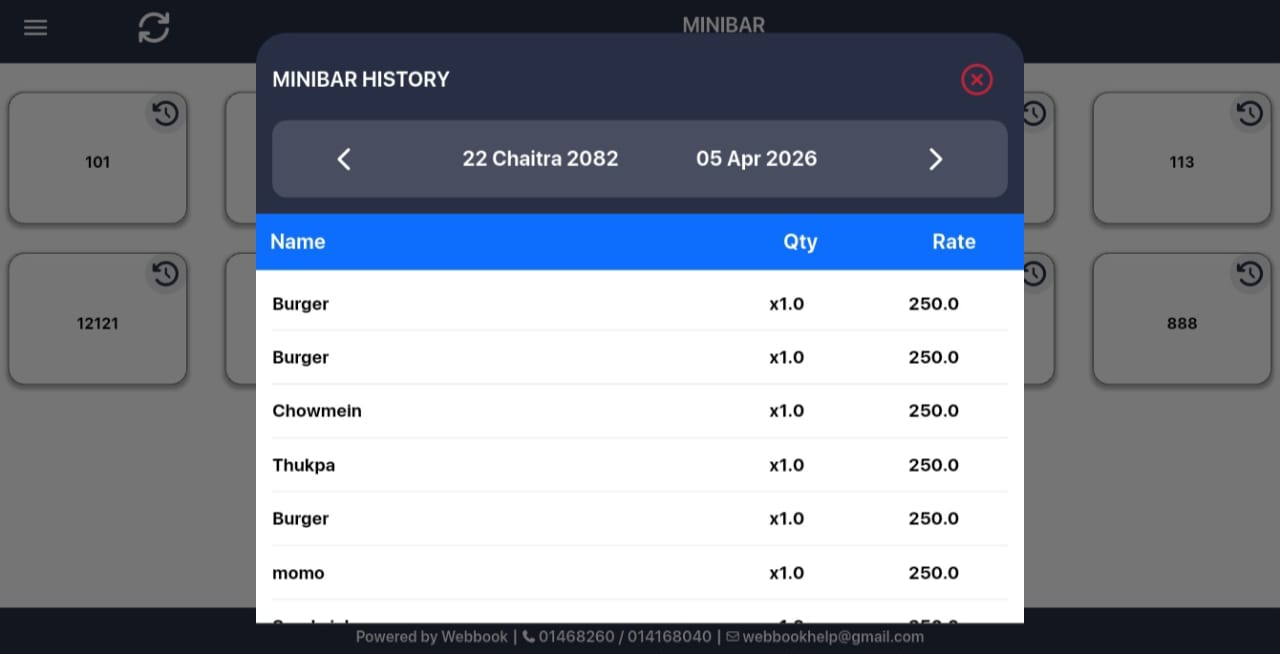
Task: Close the Minibar History dialog
Action: coord(977,79)
